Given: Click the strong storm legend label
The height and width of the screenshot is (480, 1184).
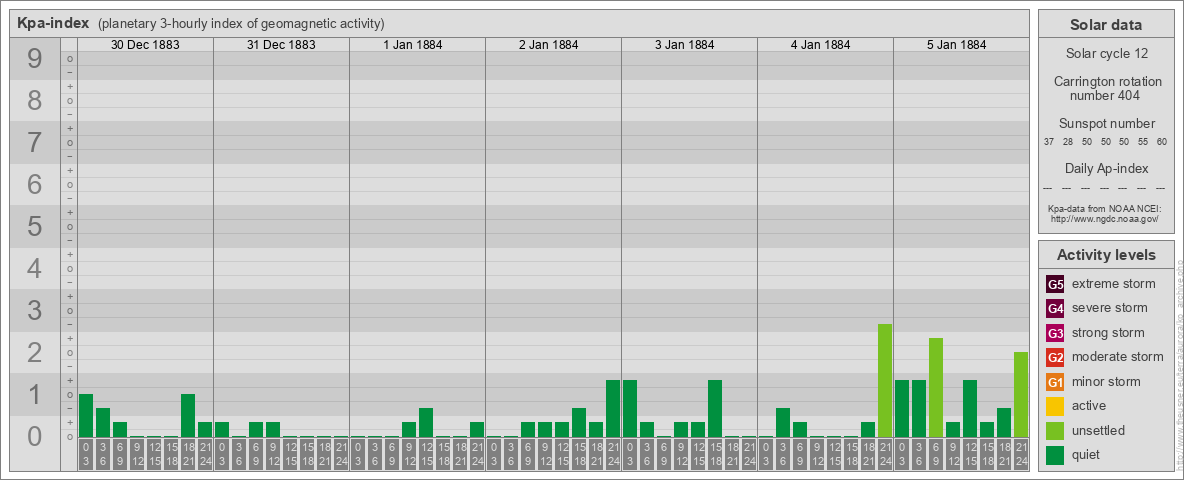Looking at the screenshot, I should tap(1108, 333).
